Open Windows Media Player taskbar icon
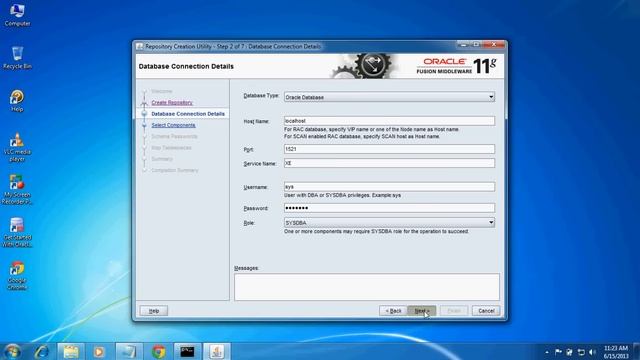The height and width of the screenshot is (360, 640). (99, 351)
